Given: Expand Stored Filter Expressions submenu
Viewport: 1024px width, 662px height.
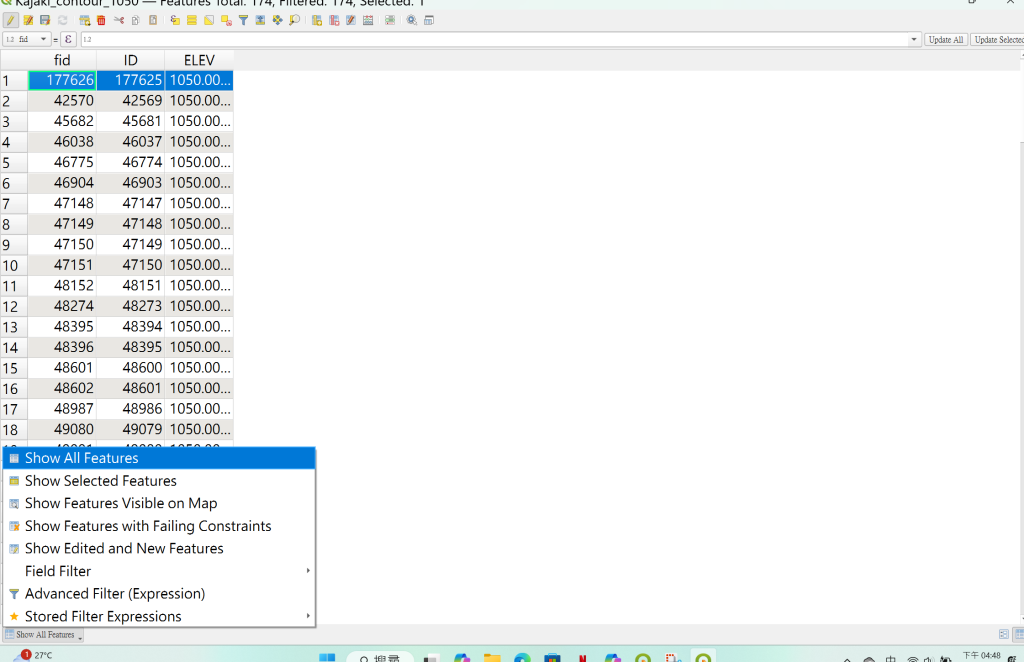Looking at the screenshot, I should (x=159, y=616).
